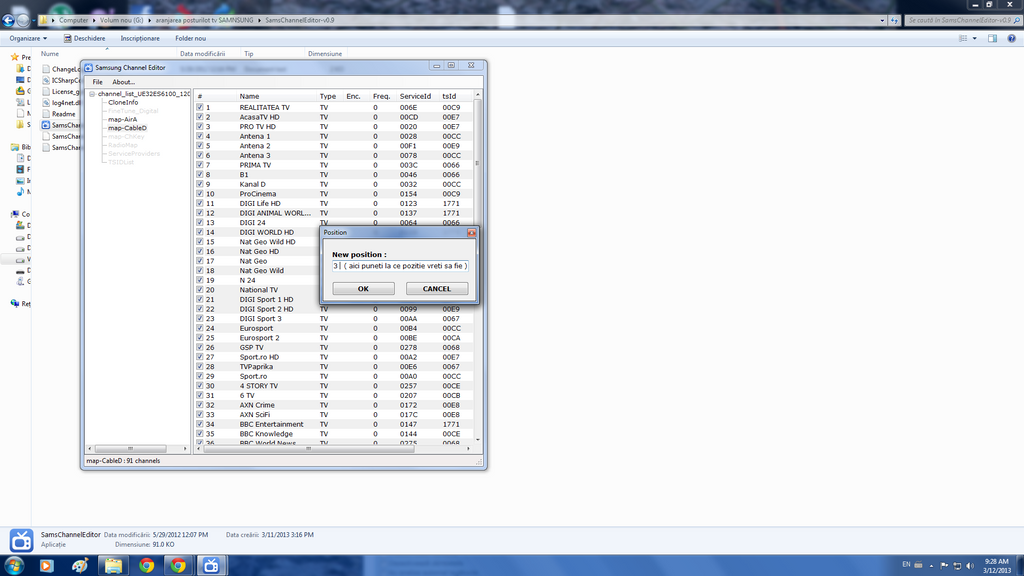Select map-CableD in the tree
This screenshot has height=576, width=1024.
point(127,128)
